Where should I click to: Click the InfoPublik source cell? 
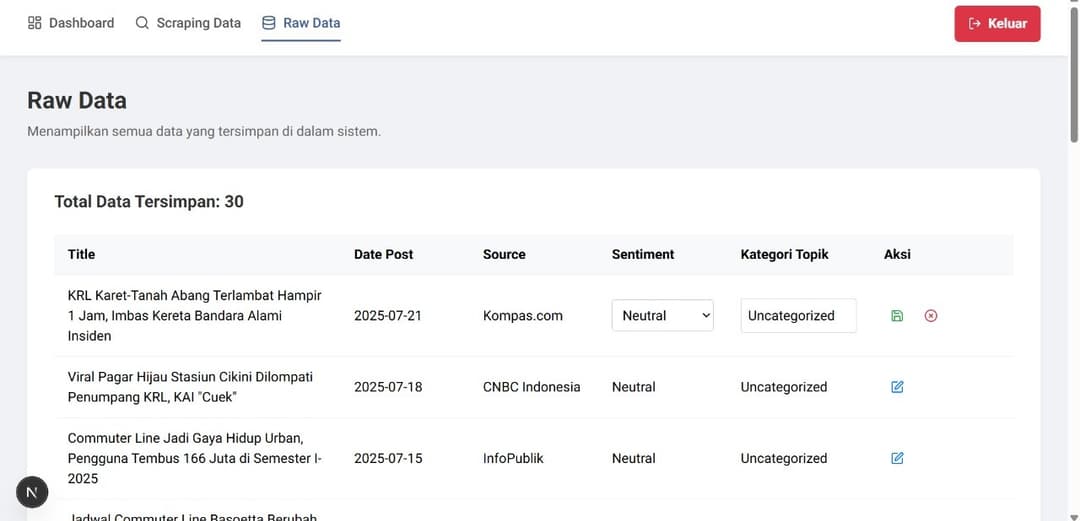click(513, 458)
